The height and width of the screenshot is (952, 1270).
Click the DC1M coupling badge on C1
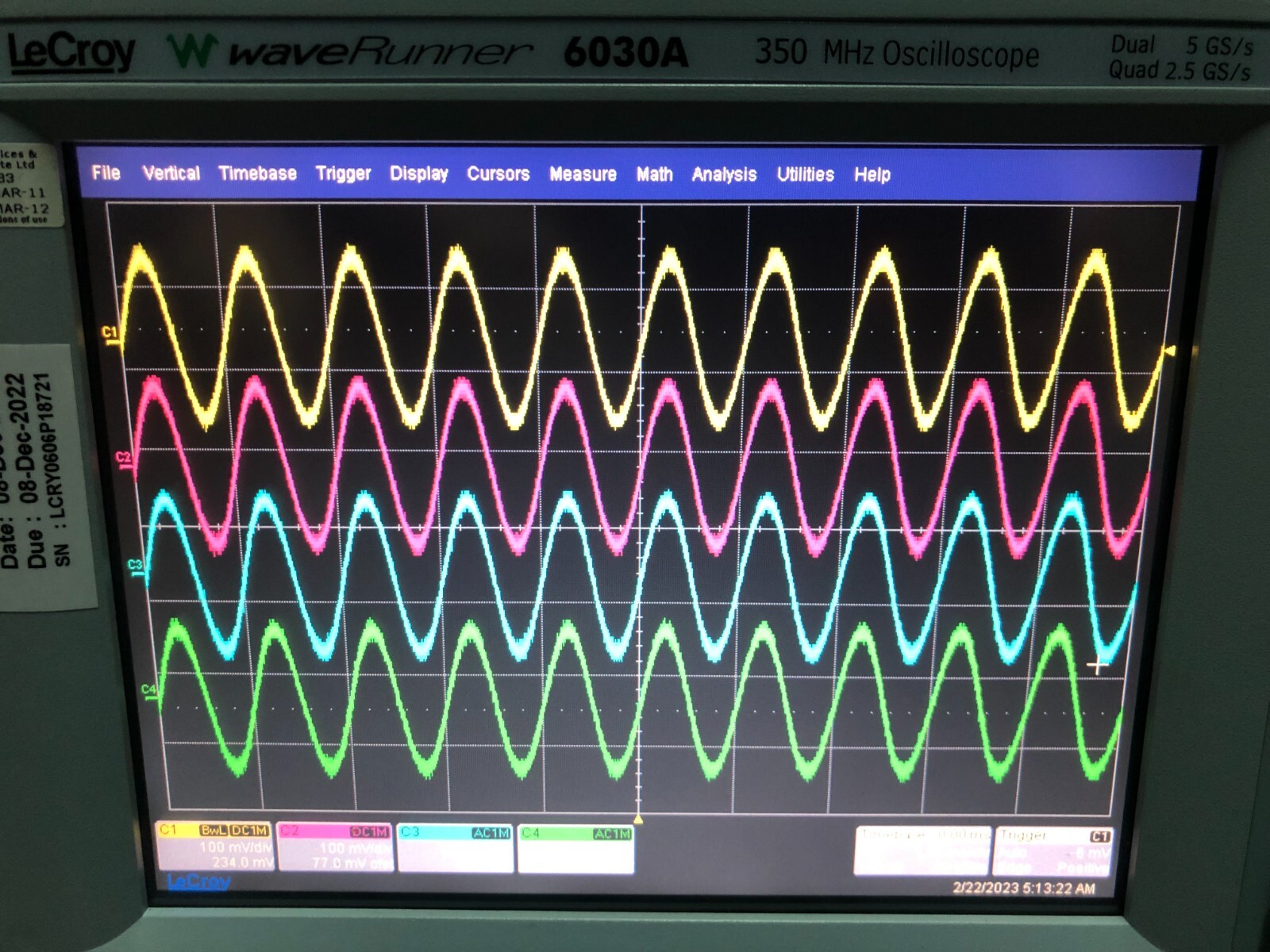point(249,830)
